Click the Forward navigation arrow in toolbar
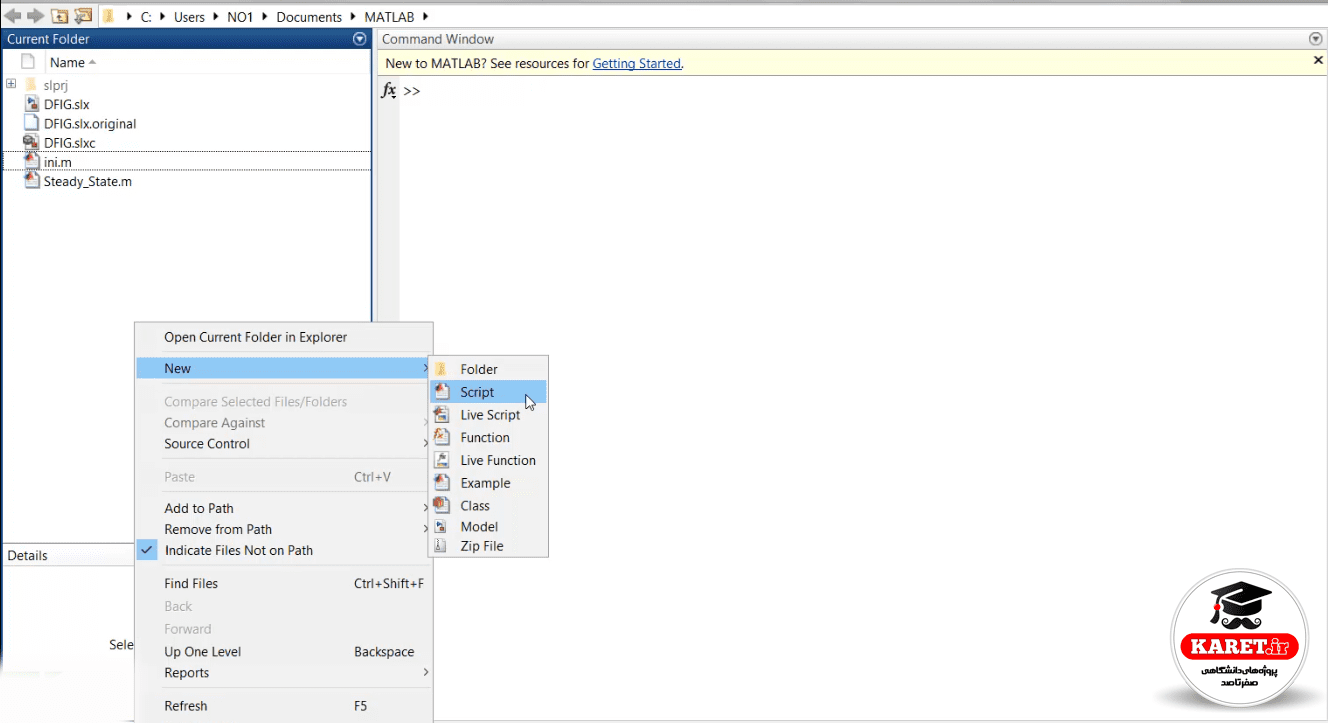 [35, 16]
